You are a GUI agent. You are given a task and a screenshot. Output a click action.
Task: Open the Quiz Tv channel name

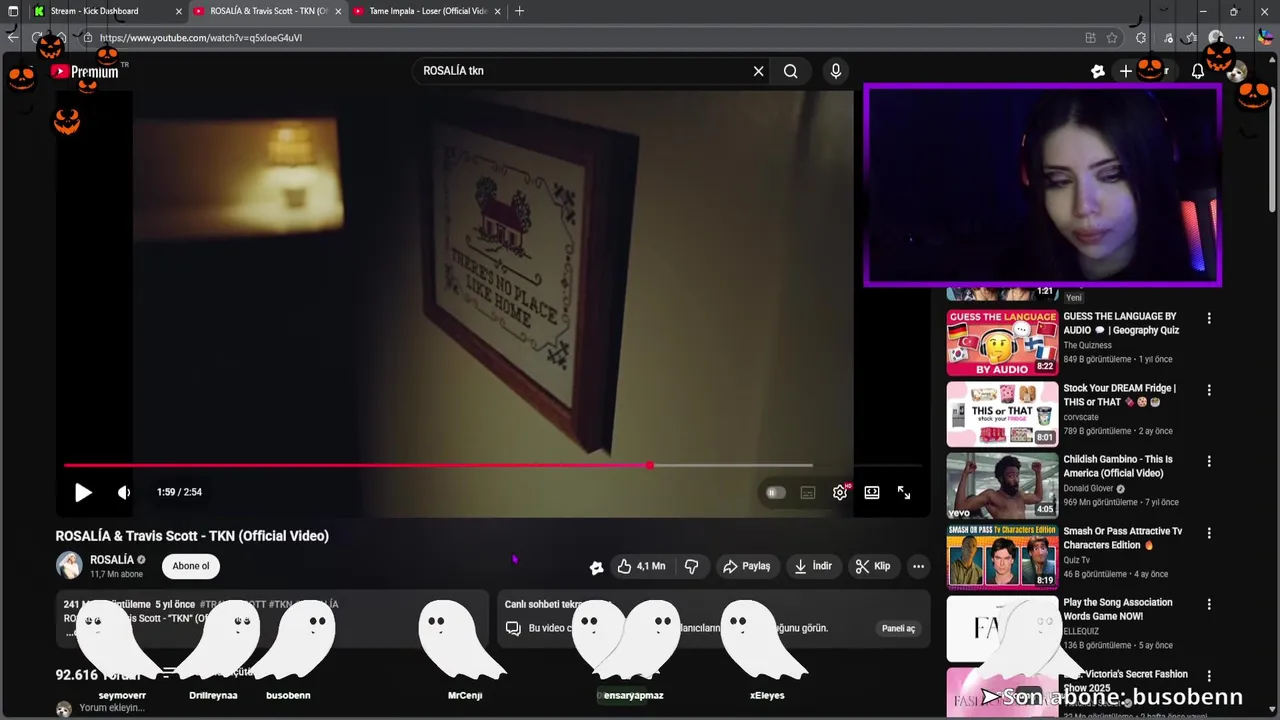click(x=1077, y=560)
